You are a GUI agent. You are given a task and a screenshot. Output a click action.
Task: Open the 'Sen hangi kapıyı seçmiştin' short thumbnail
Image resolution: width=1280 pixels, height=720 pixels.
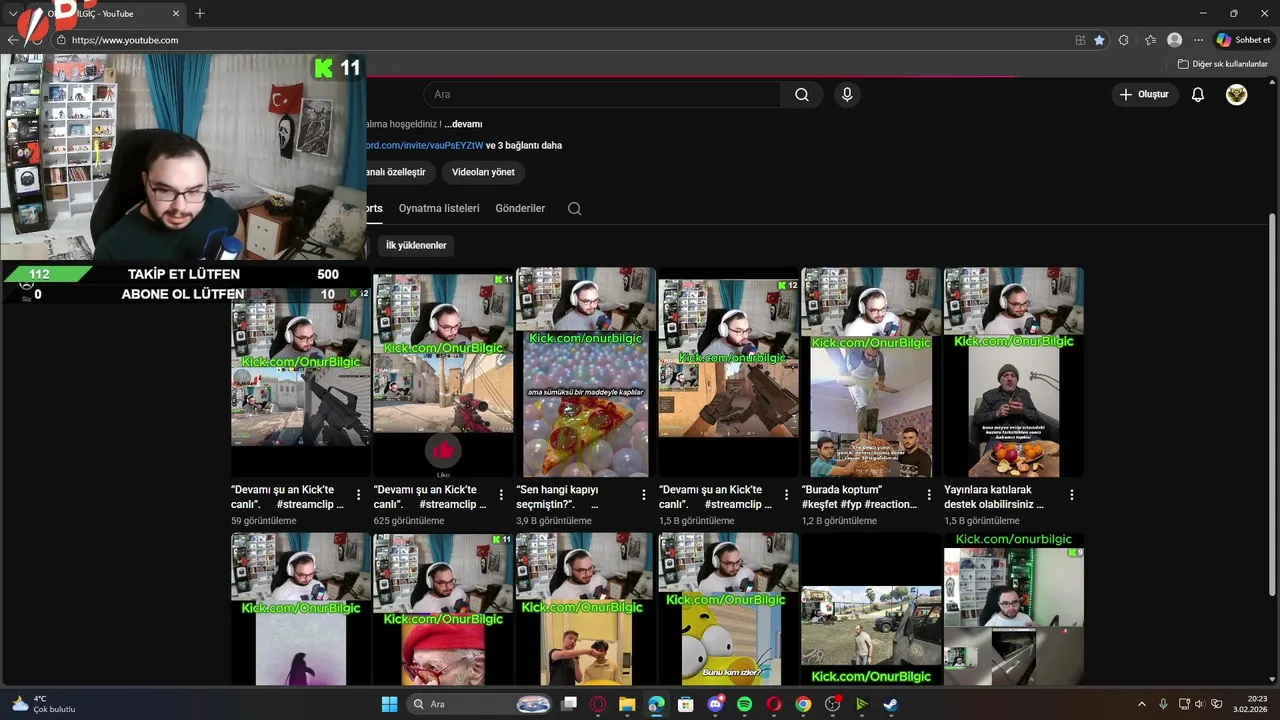586,372
